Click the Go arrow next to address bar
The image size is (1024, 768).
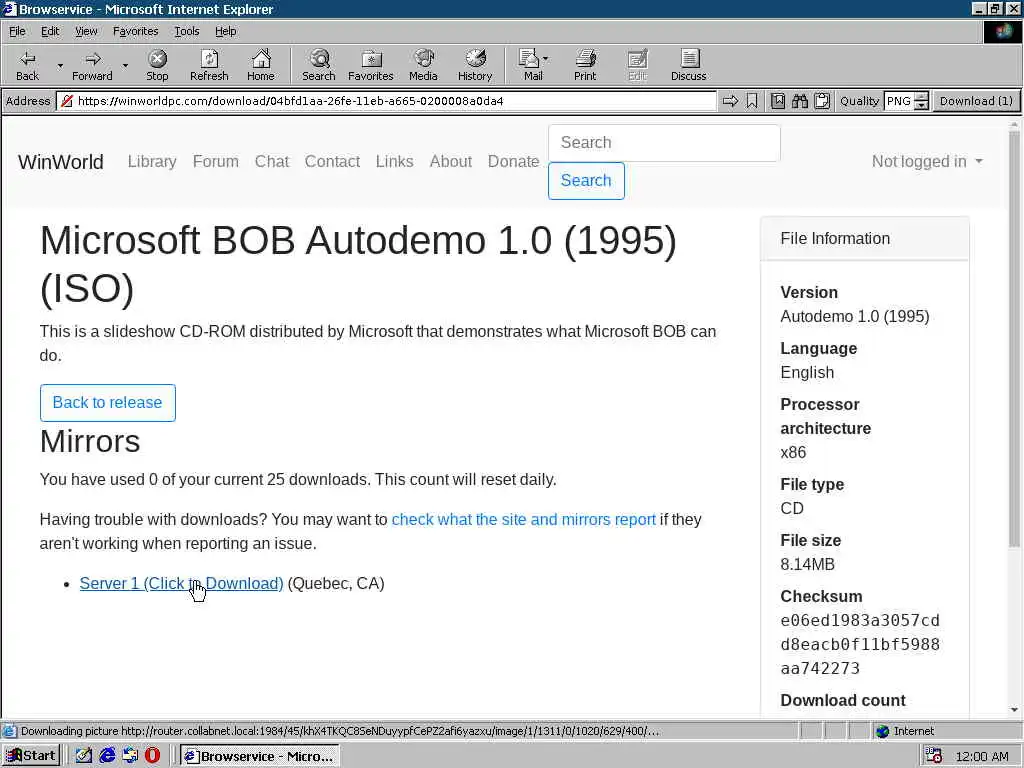pyautogui.click(x=731, y=101)
